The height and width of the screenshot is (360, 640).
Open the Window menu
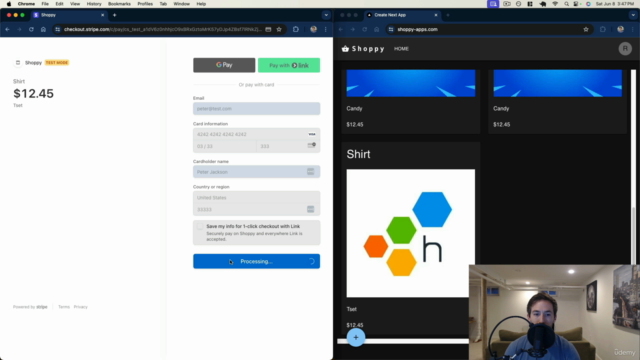click(182, 4)
